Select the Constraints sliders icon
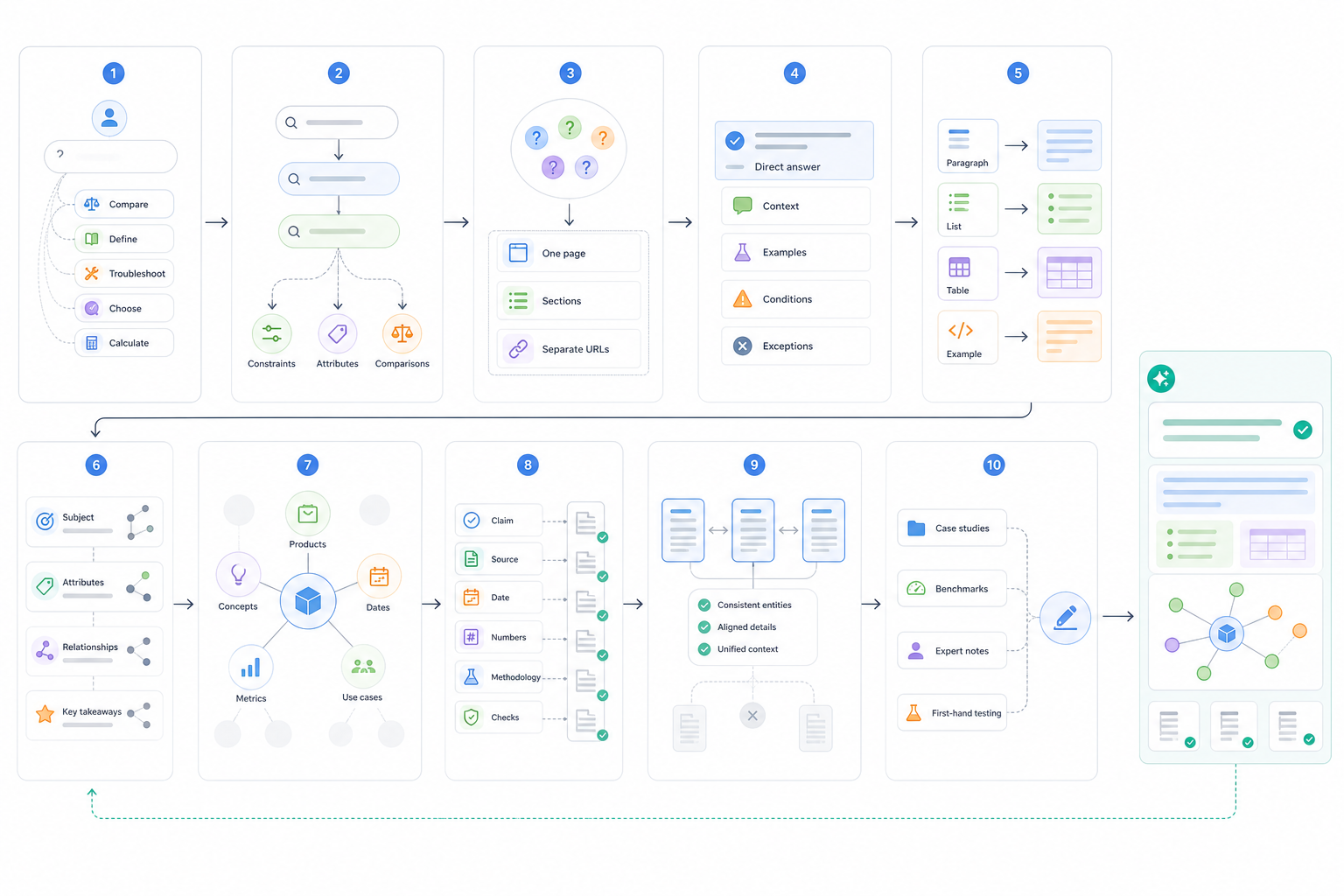Image resolution: width=1344 pixels, height=896 pixels. click(271, 334)
